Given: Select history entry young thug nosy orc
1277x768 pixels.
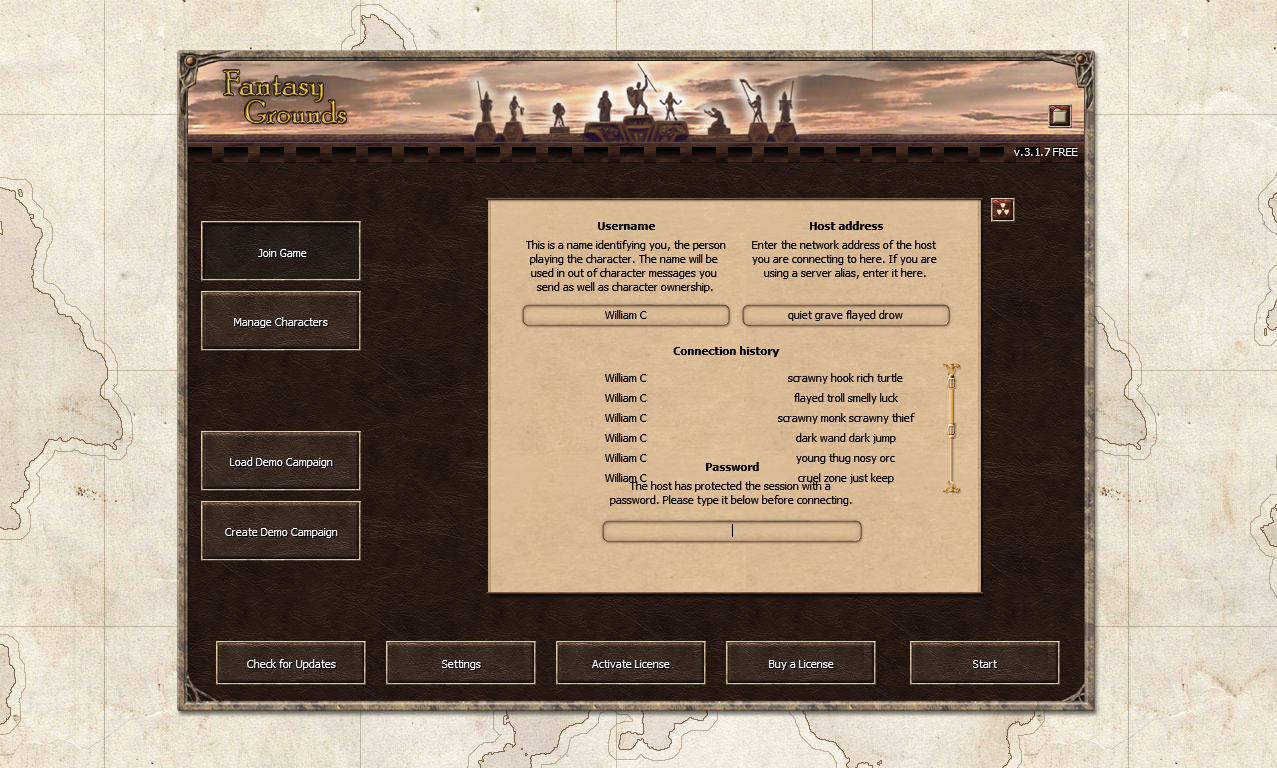Looking at the screenshot, I should [846, 458].
